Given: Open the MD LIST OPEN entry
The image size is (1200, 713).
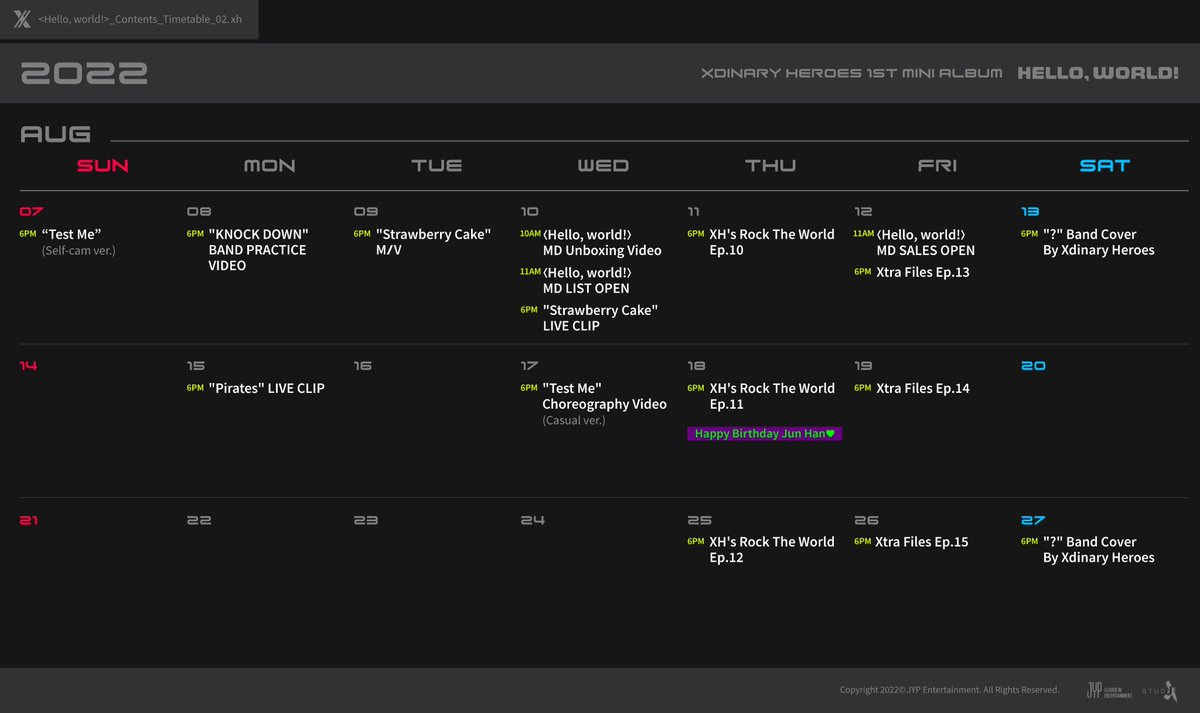Looking at the screenshot, I should 576,280.
